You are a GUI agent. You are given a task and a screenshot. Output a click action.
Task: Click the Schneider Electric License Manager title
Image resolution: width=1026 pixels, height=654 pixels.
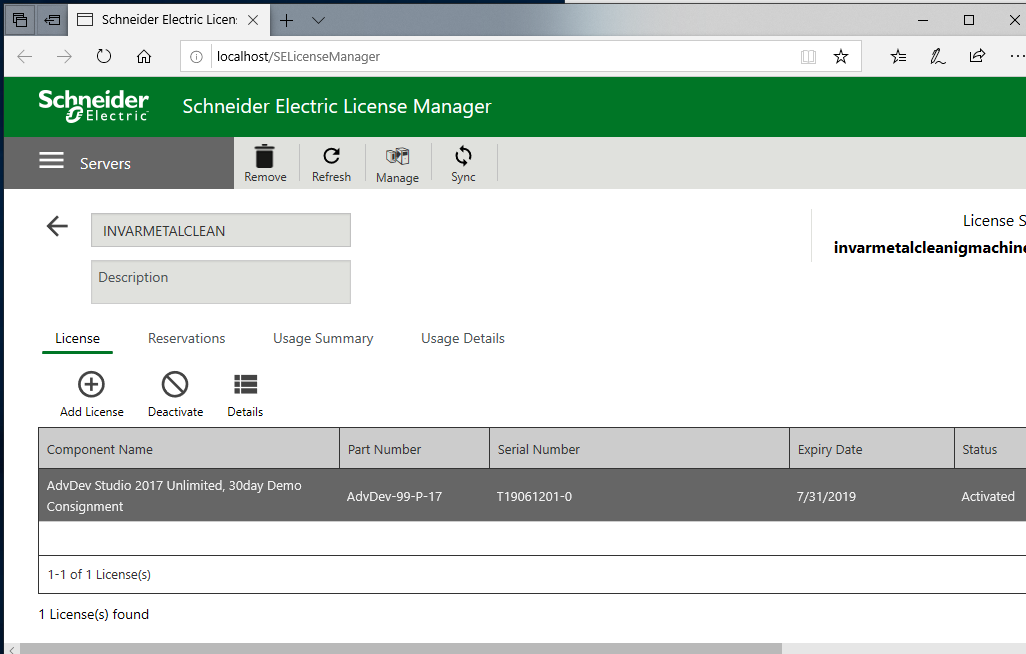pyautogui.click(x=336, y=106)
